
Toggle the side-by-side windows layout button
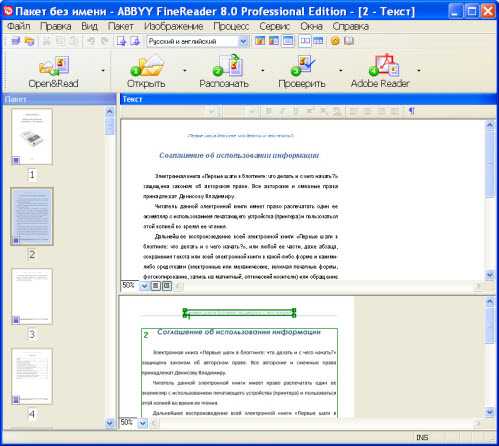305,41
